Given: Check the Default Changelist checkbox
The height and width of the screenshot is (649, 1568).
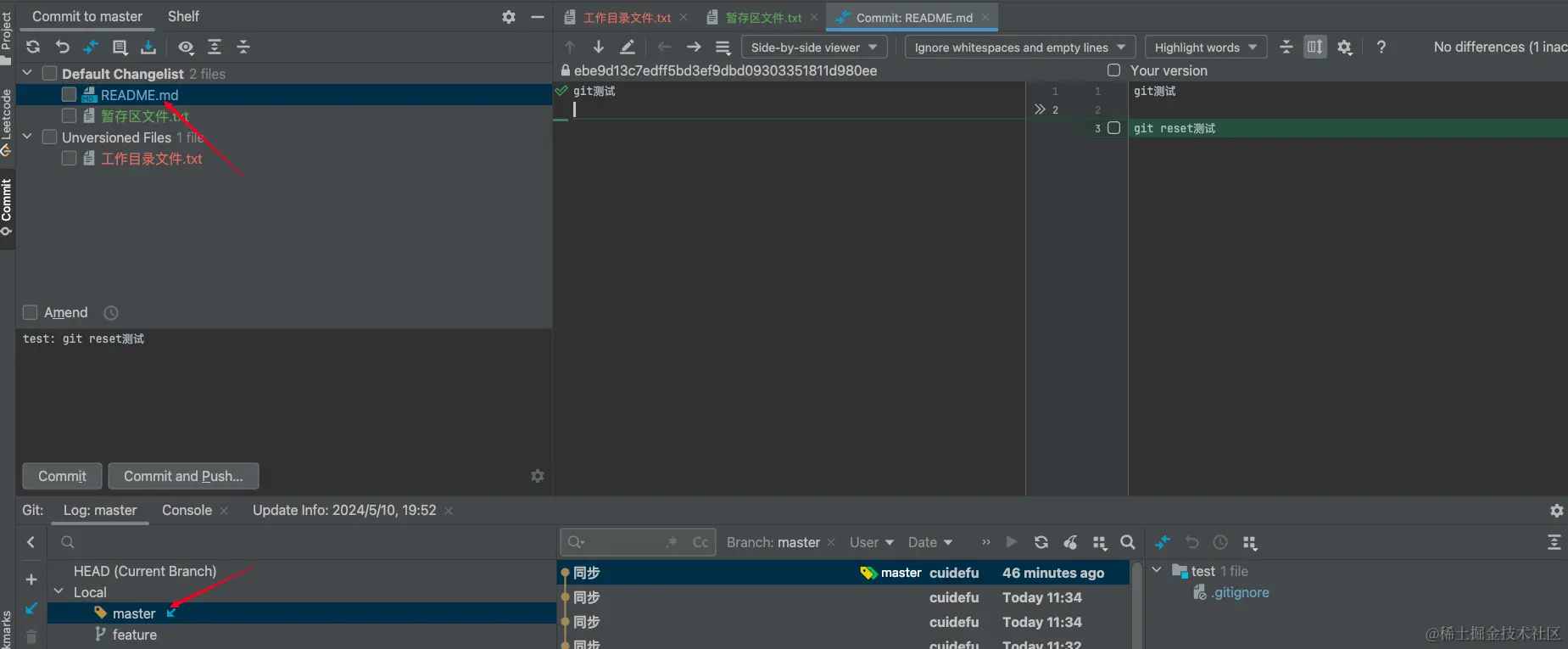Looking at the screenshot, I should [x=50, y=74].
